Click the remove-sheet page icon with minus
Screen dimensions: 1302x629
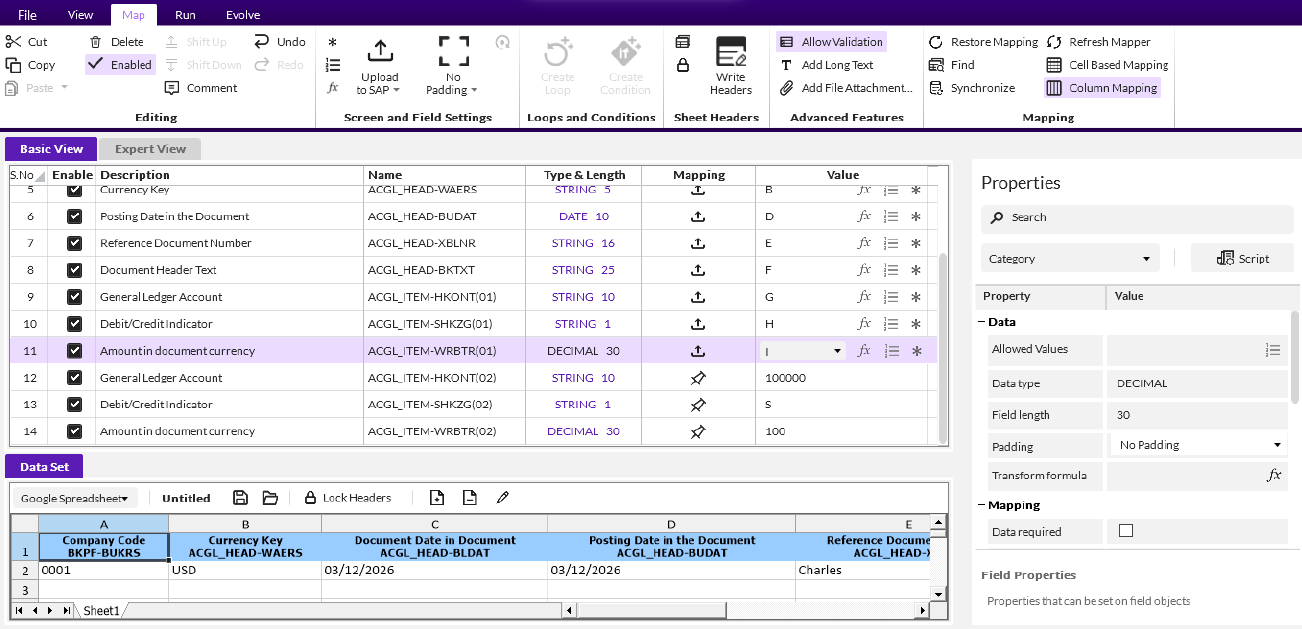(470, 498)
